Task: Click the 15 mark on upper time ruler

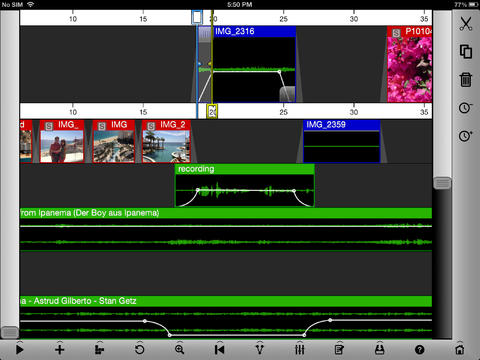Action: point(143,19)
